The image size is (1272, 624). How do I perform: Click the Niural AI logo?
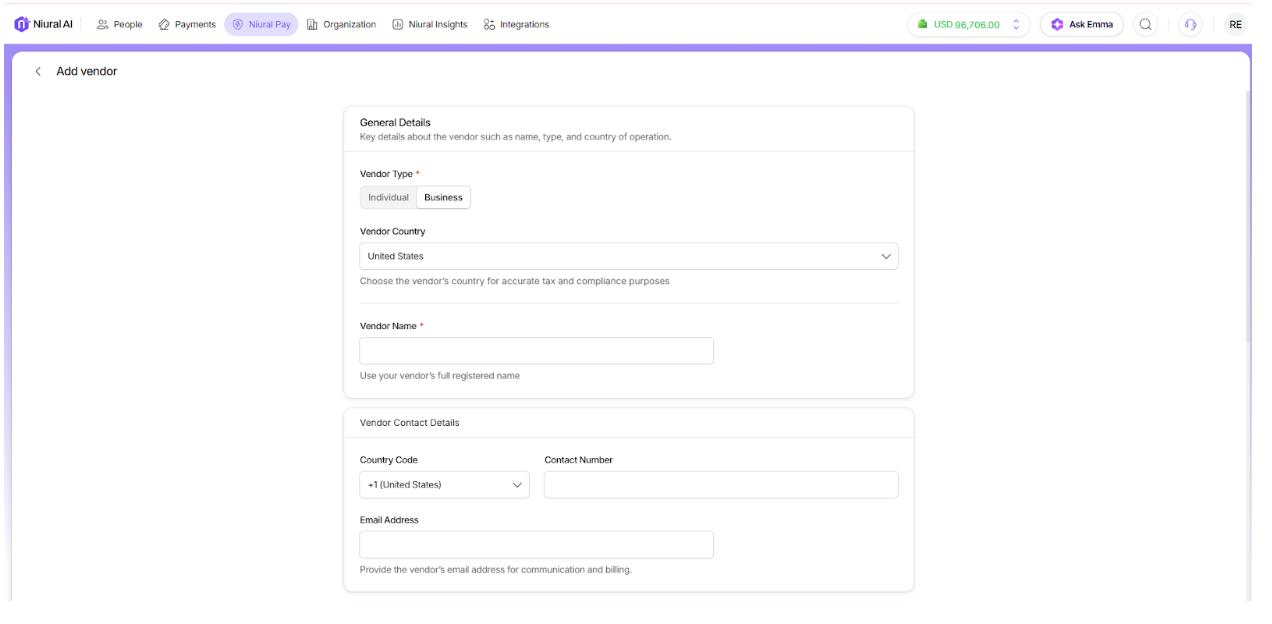[20, 24]
